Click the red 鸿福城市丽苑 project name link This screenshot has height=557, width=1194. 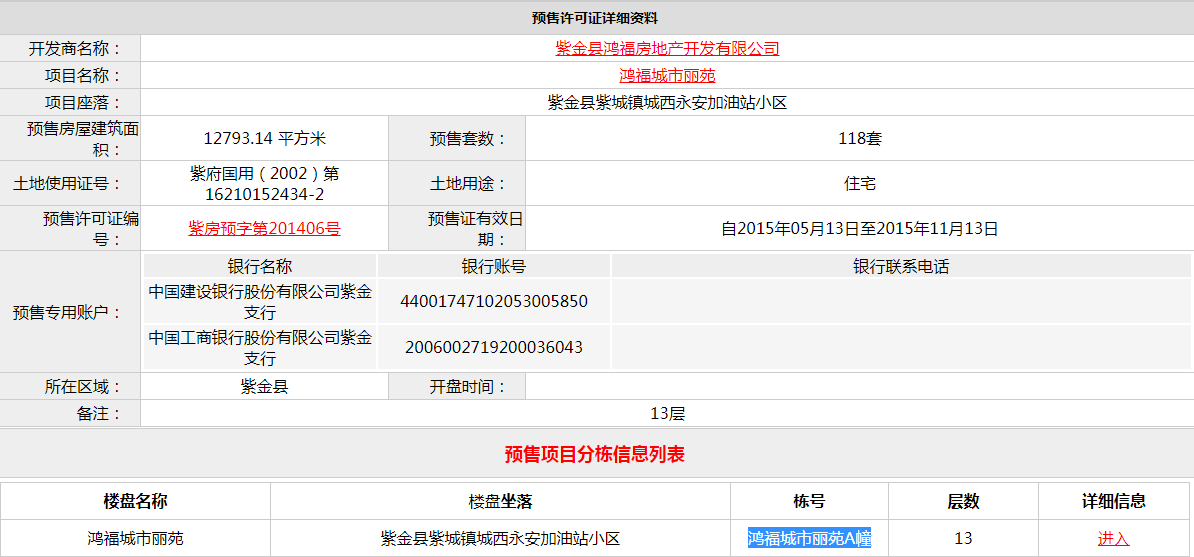(667, 75)
